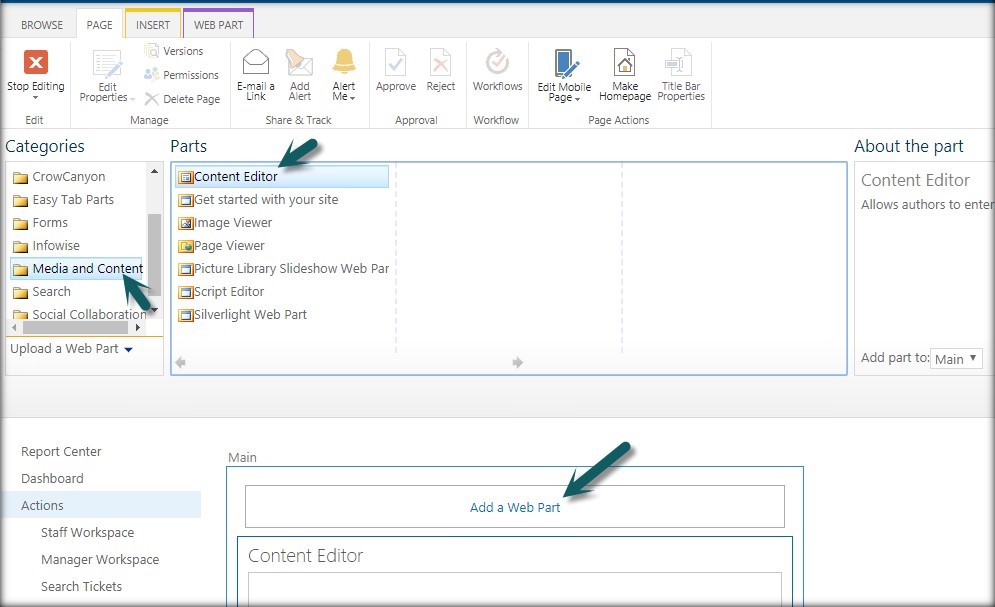Click inside the Content Editor text area
The height and width of the screenshot is (607, 995).
[x=515, y=589]
